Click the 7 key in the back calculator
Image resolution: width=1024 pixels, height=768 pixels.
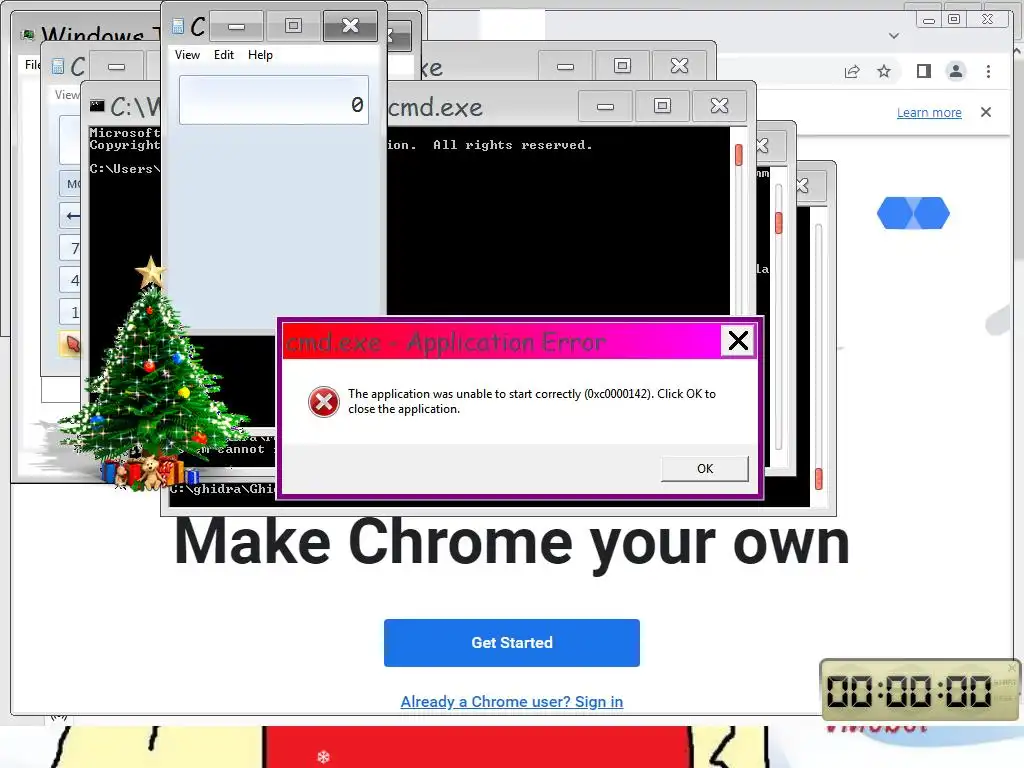tap(72, 248)
